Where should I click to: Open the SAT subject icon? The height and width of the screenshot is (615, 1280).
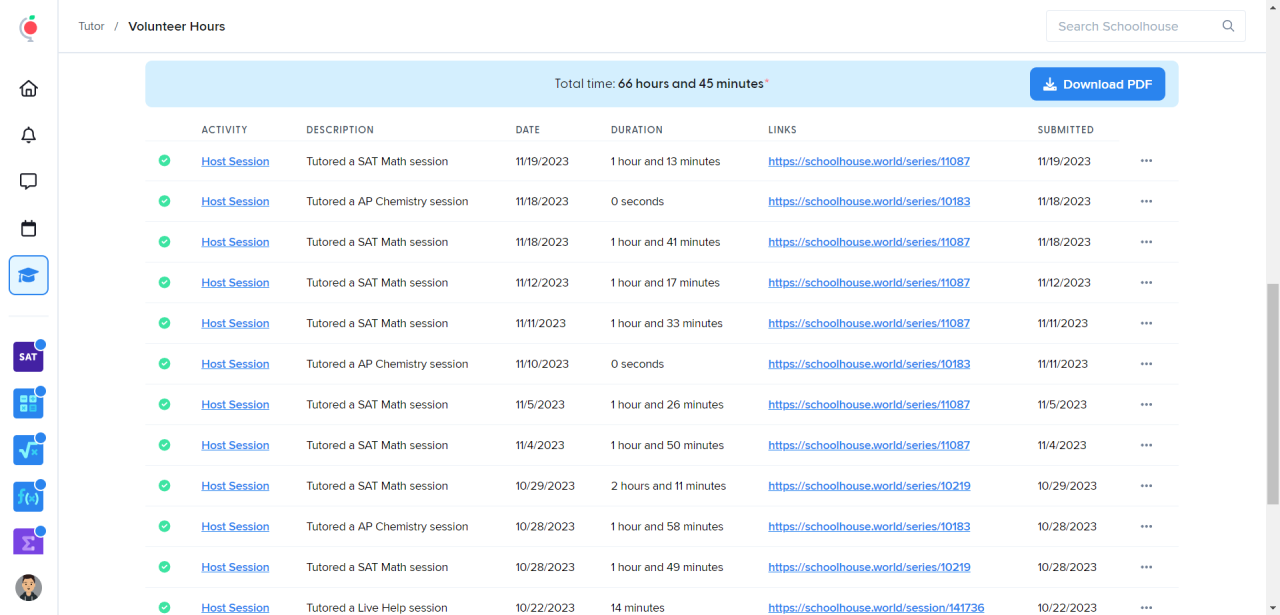28,356
